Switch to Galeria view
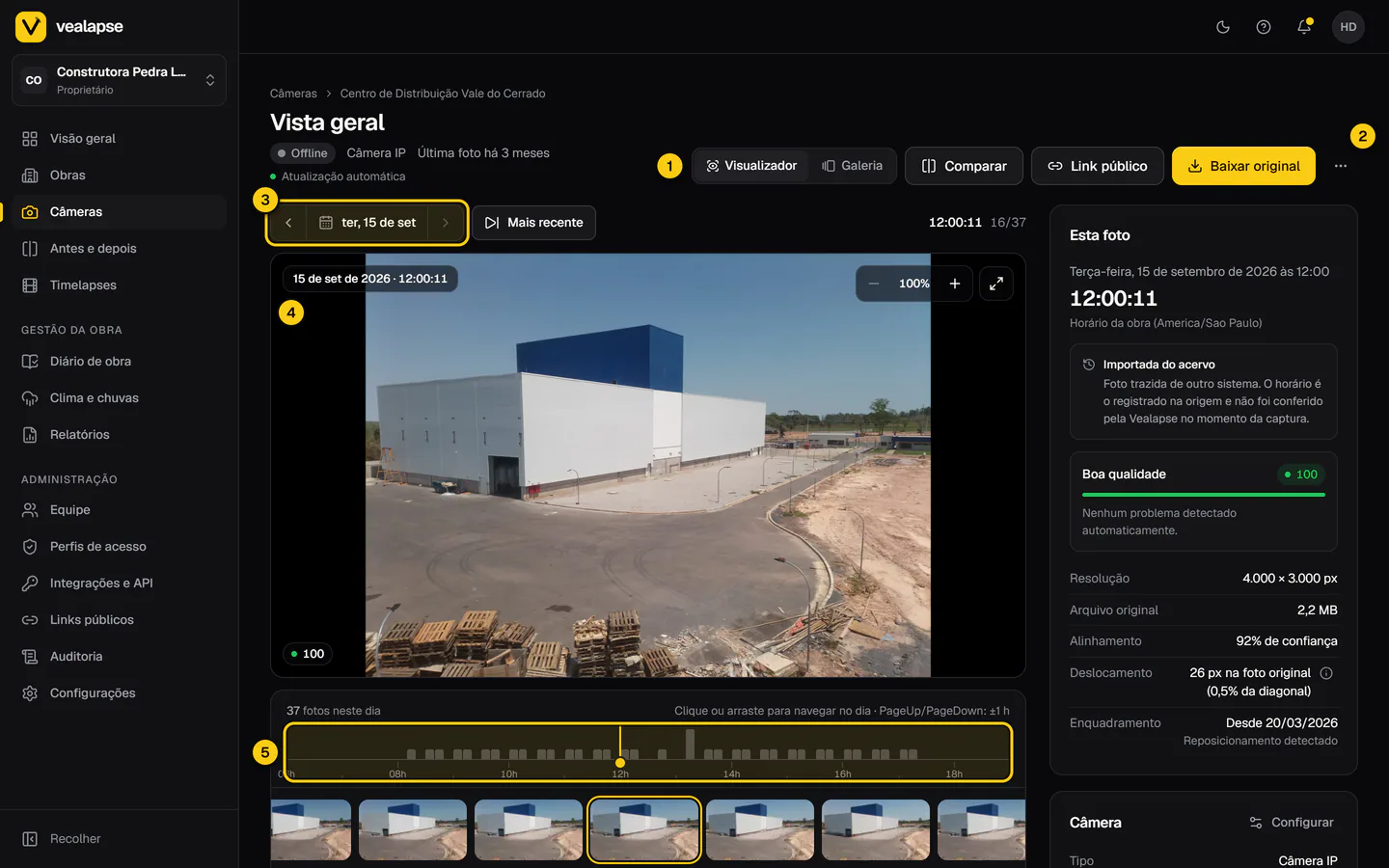 point(852,166)
